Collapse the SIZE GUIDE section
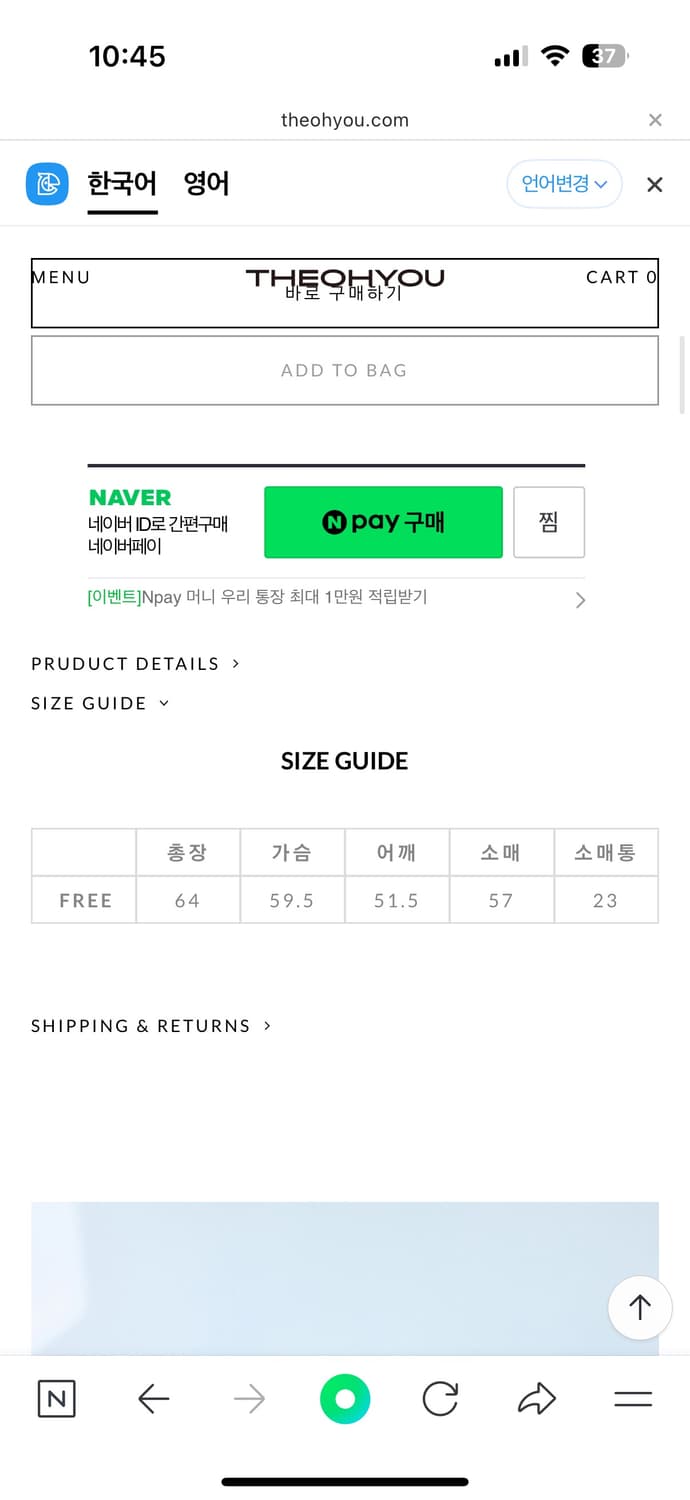This screenshot has height=1500, width=690. coord(100,703)
